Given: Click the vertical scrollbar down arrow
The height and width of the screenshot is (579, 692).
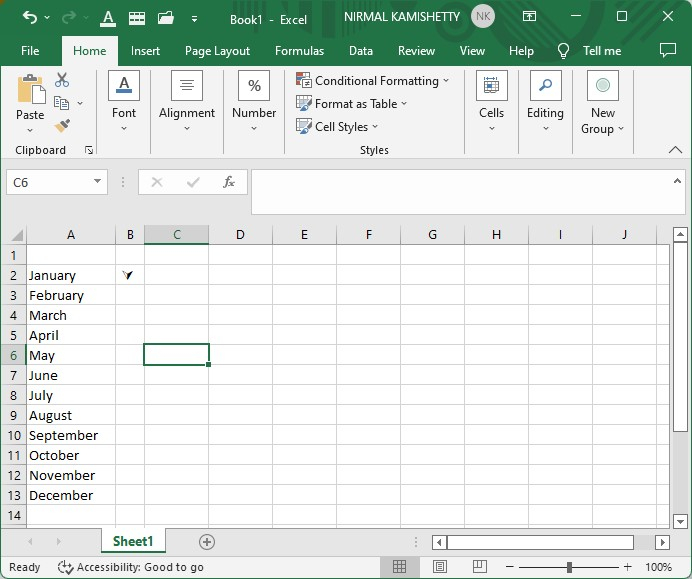Looking at the screenshot, I should pos(680,521).
